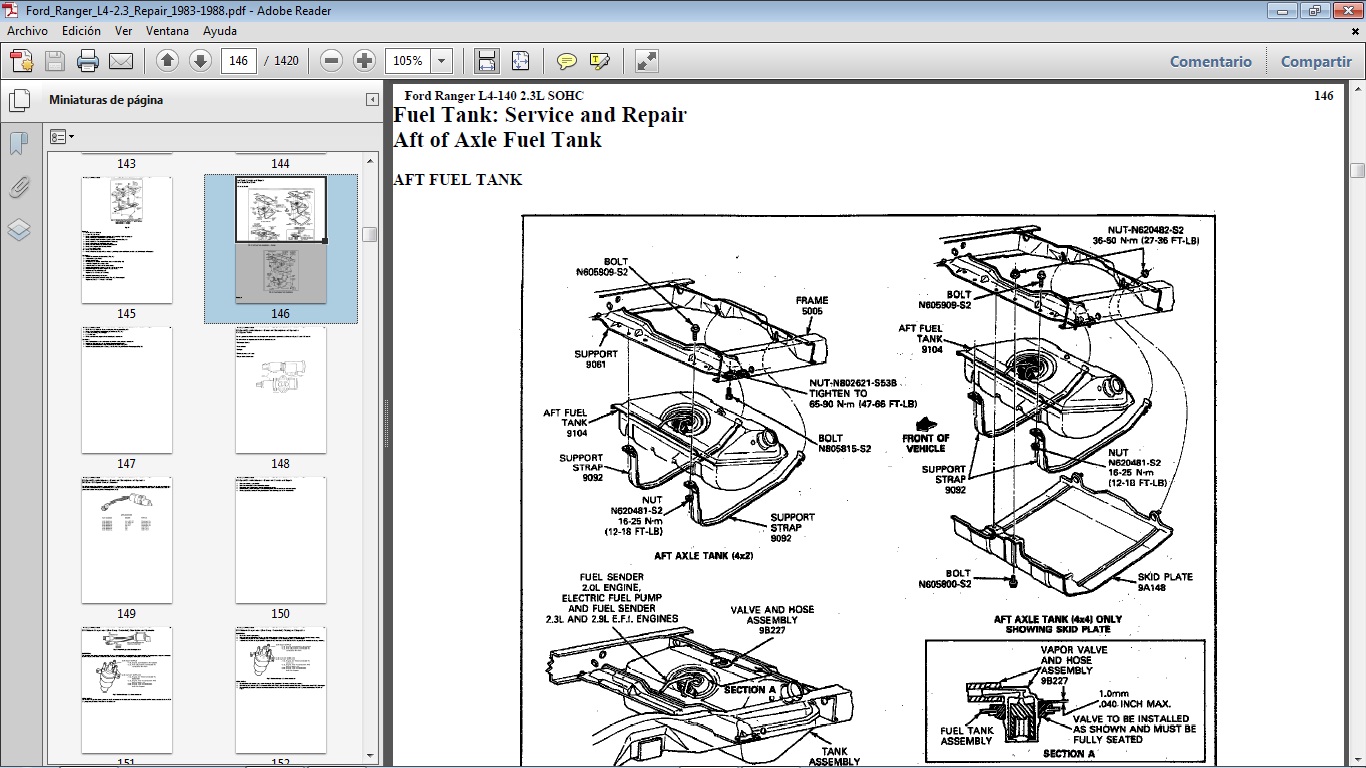Click the 'AFT FUEL TANK' subheading
The image size is (1366, 768).
[458, 180]
